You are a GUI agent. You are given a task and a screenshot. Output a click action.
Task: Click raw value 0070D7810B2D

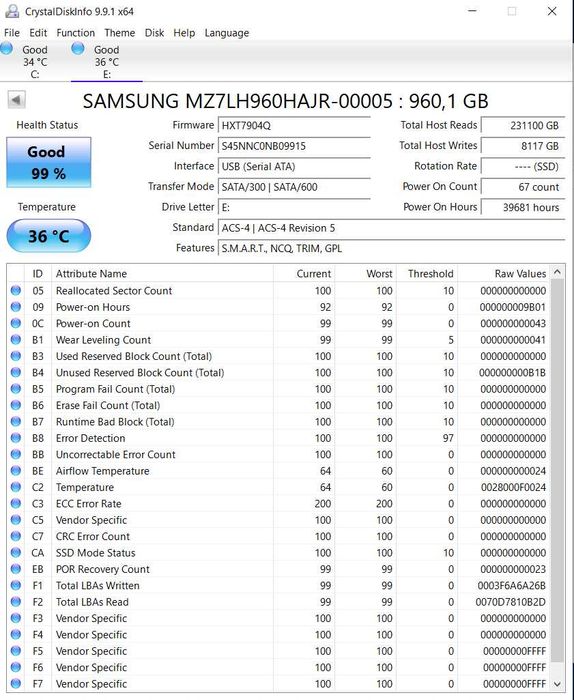[511, 602]
